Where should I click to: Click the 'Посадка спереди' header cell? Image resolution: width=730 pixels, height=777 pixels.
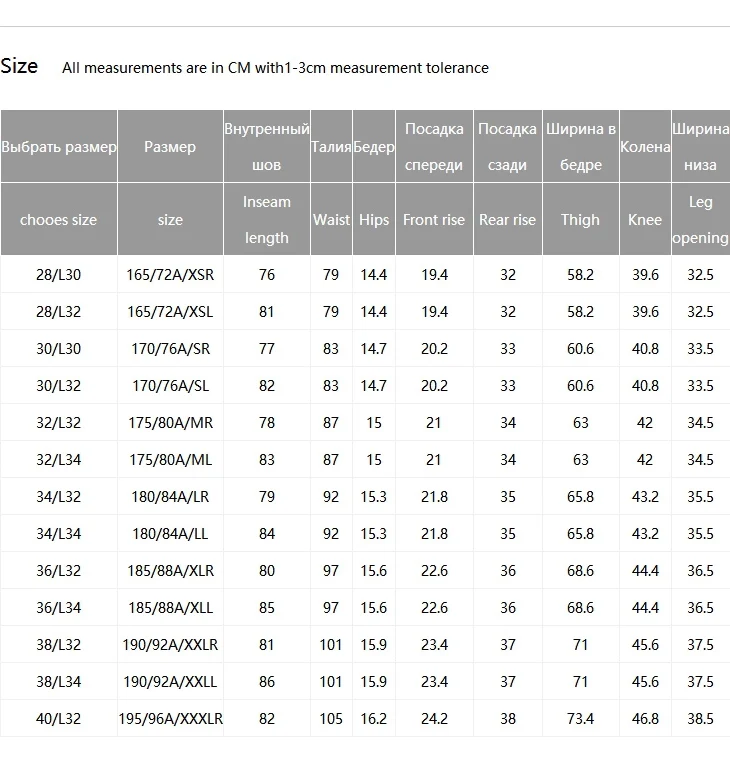[x=434, y=147]
